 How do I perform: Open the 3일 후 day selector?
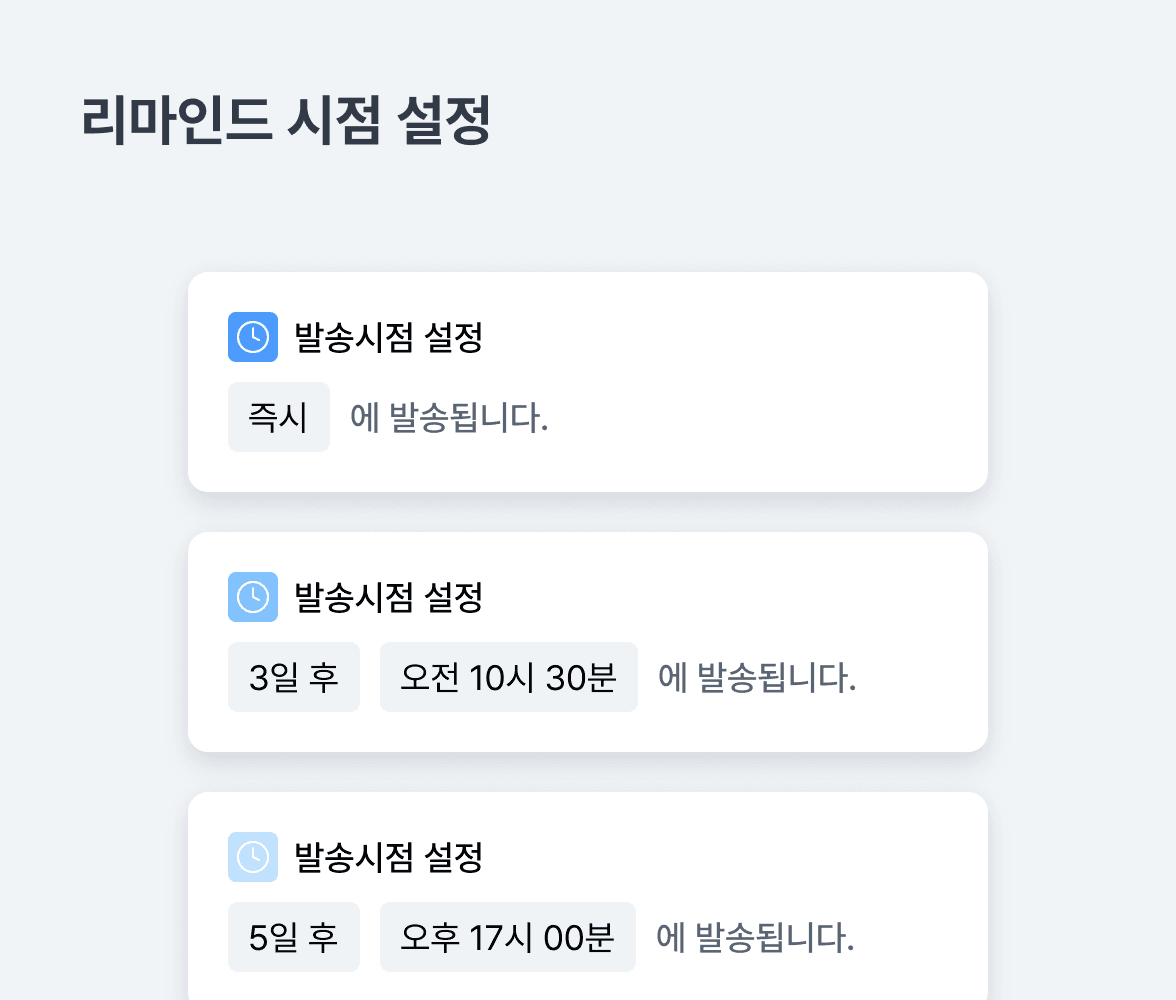(x=294, y=677)
